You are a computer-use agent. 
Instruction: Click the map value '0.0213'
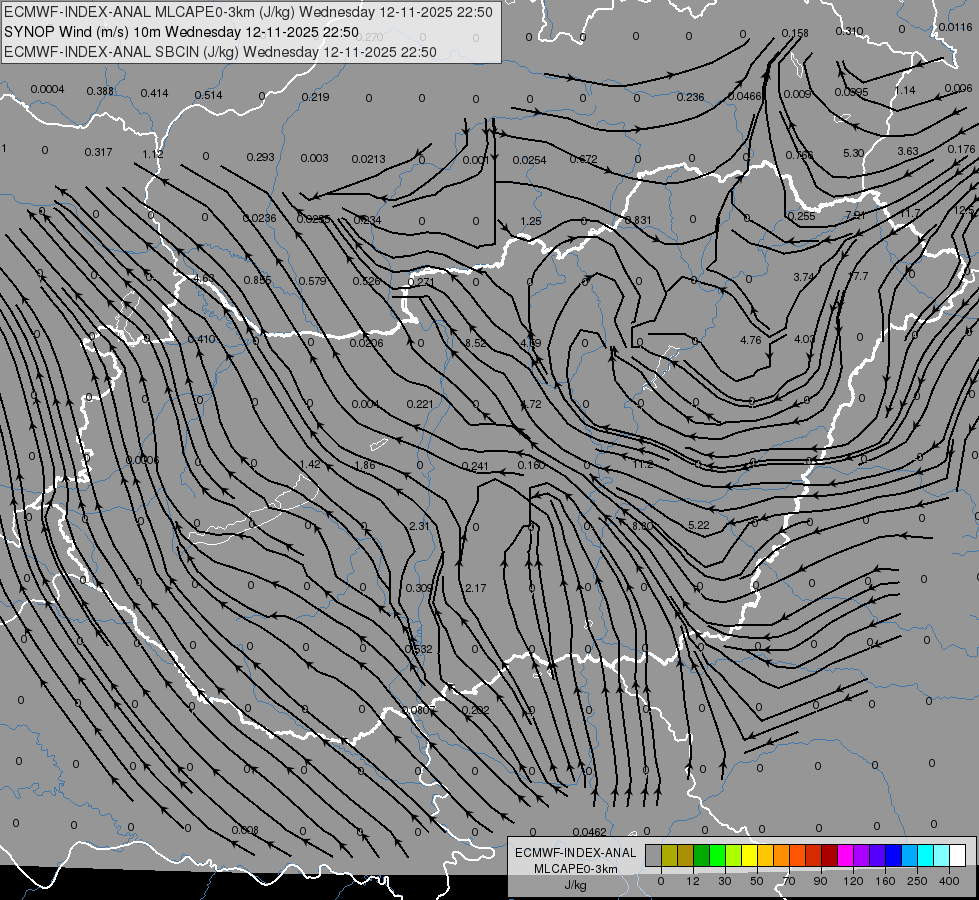(368, 159)
